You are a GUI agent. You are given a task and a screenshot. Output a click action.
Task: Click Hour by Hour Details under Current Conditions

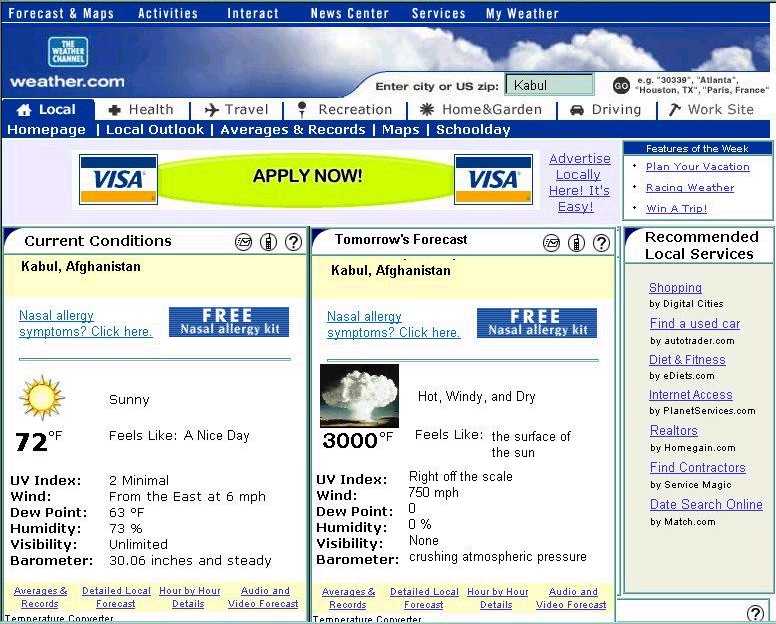click(189, 597)
